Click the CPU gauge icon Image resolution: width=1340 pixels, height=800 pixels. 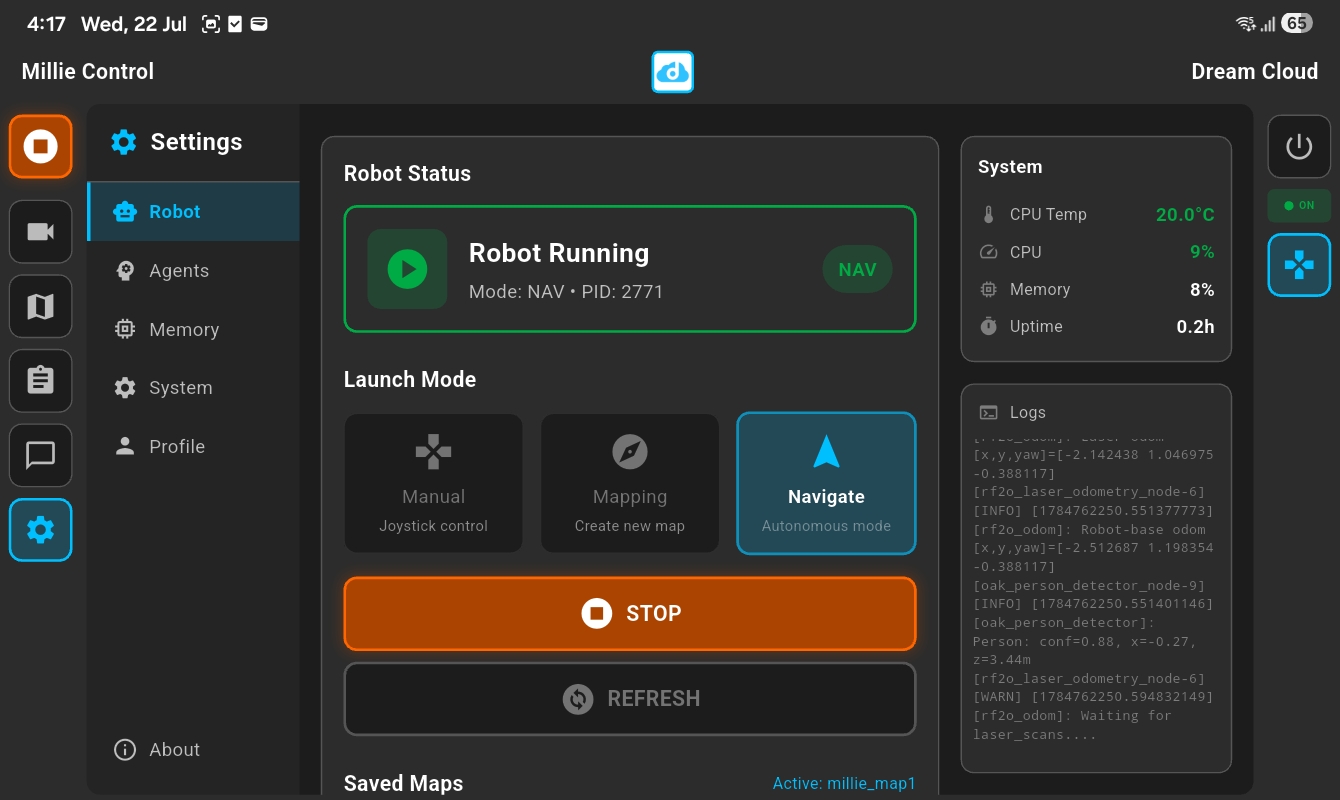pyautogui.click(x=989, y=252)
